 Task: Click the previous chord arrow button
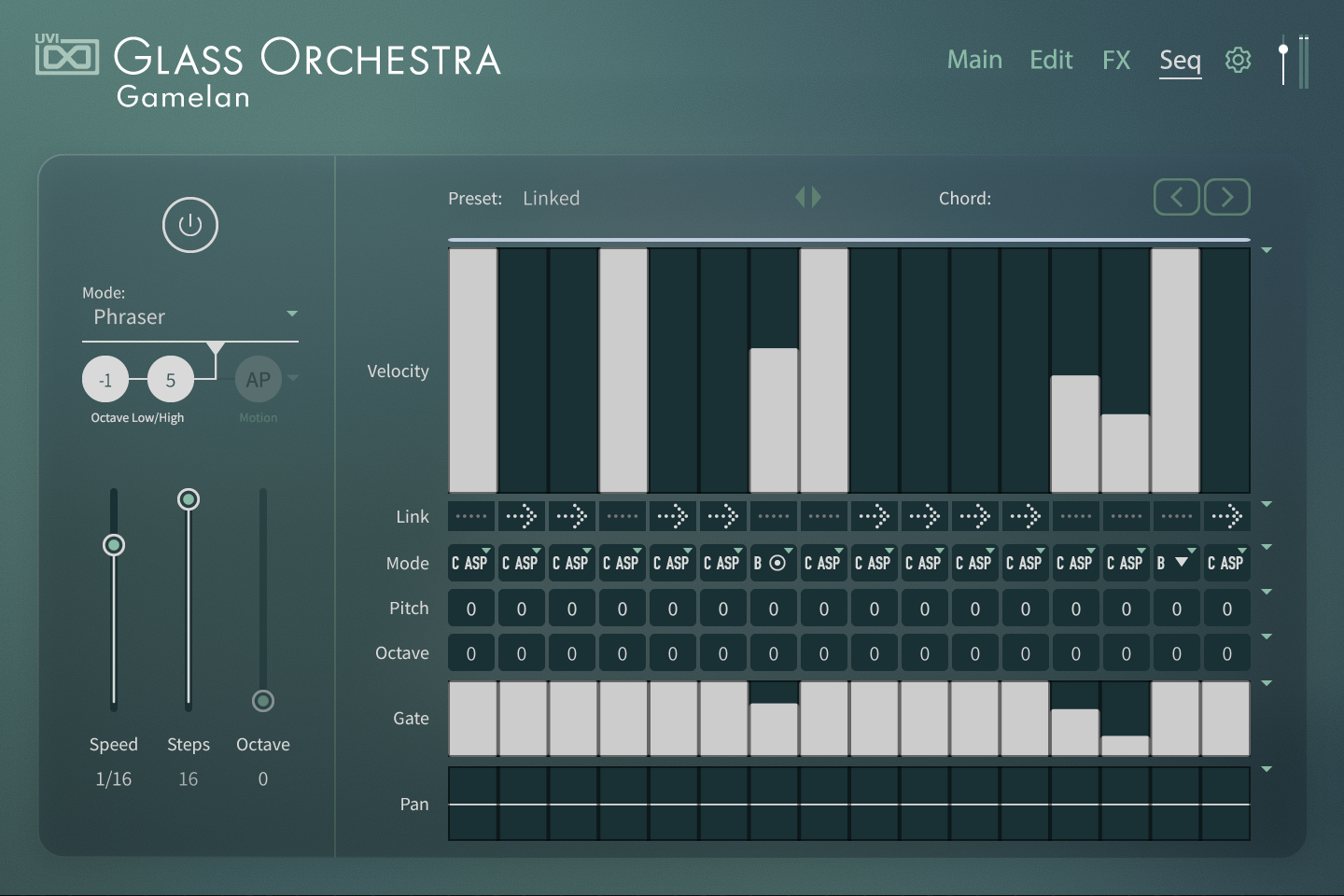tap(1176, 197)
